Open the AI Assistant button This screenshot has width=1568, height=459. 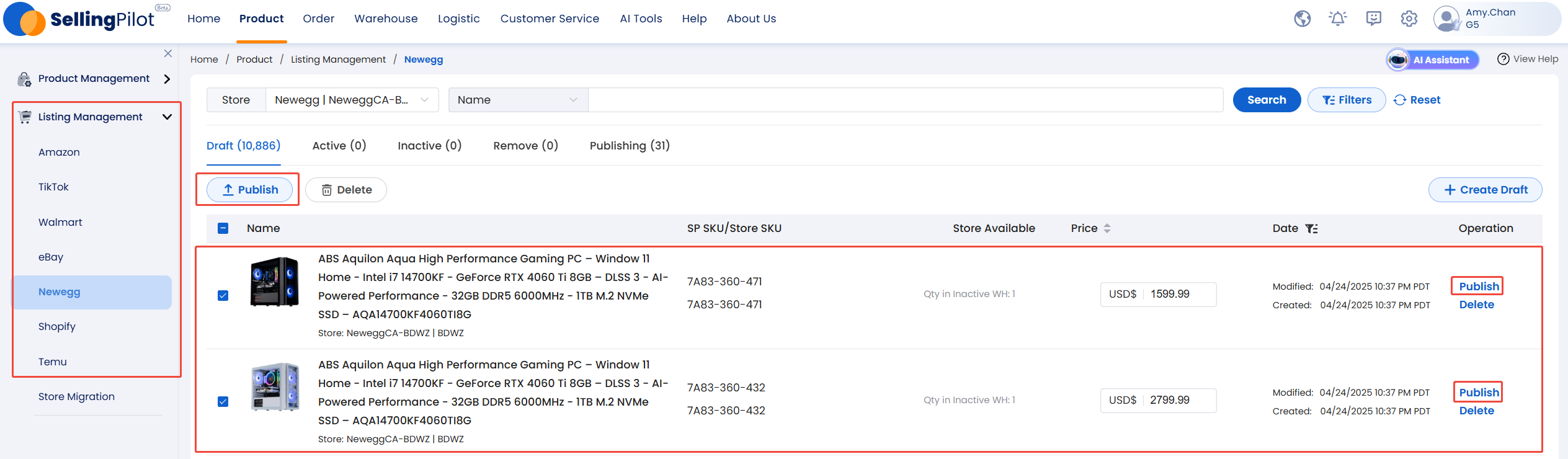(1433, 60)
